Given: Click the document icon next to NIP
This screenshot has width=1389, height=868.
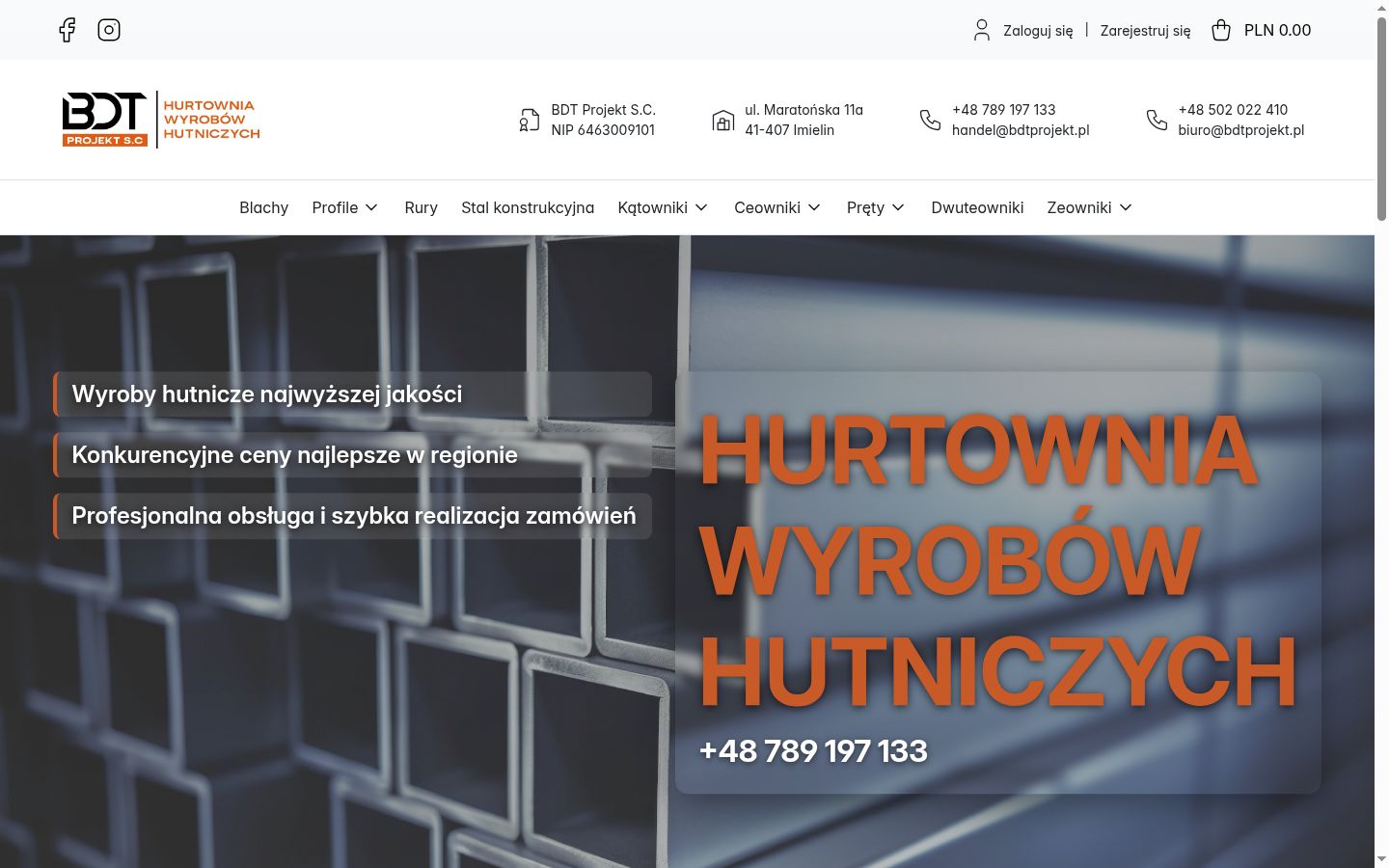Looking at the screenshot, I should pos(530,120).
